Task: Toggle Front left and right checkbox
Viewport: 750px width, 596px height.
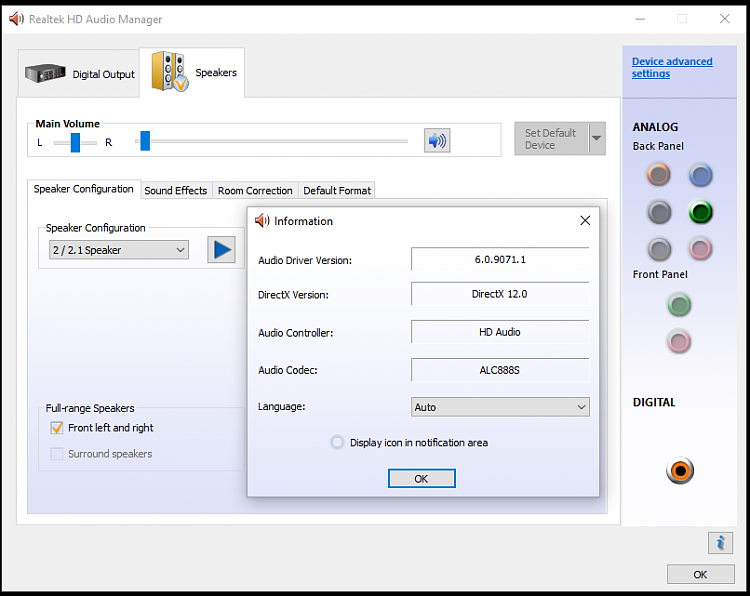Action: 57,428
